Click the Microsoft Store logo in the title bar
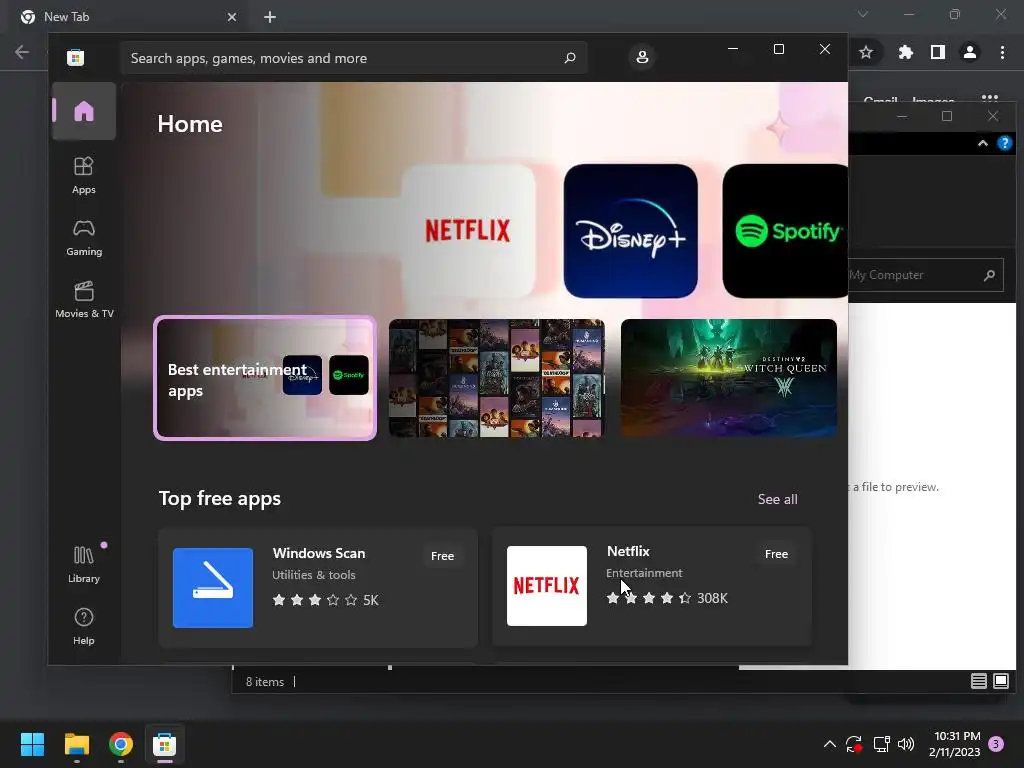The image size is (1024, 768). click(76, 57)
